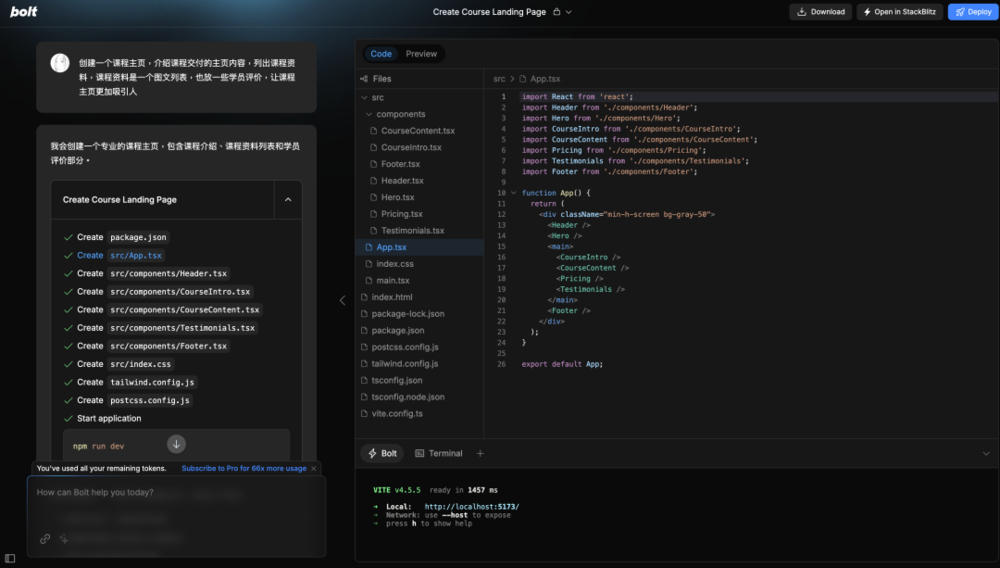This screenshot has width=1000, height=568.
Task: Click the sparkle enhance prompt icon
Action: (64, 538)
